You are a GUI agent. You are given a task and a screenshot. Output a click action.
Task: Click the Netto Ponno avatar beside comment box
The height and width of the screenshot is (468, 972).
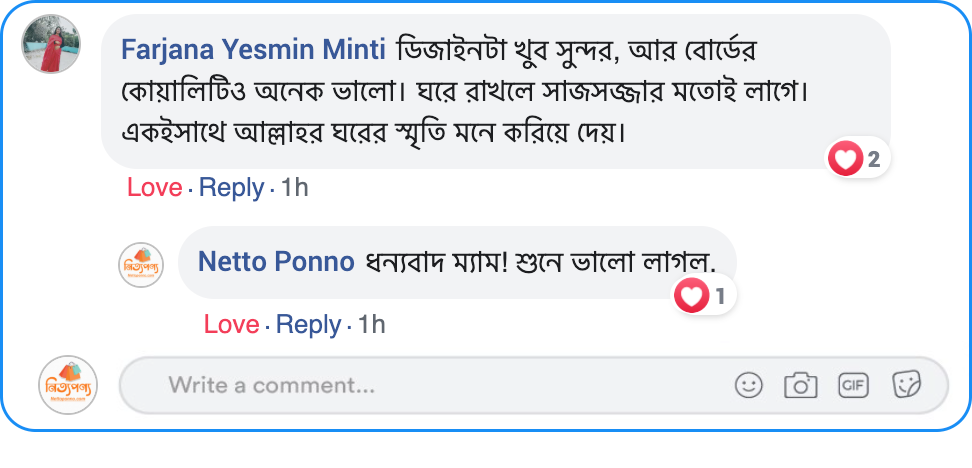coord(69,385)
